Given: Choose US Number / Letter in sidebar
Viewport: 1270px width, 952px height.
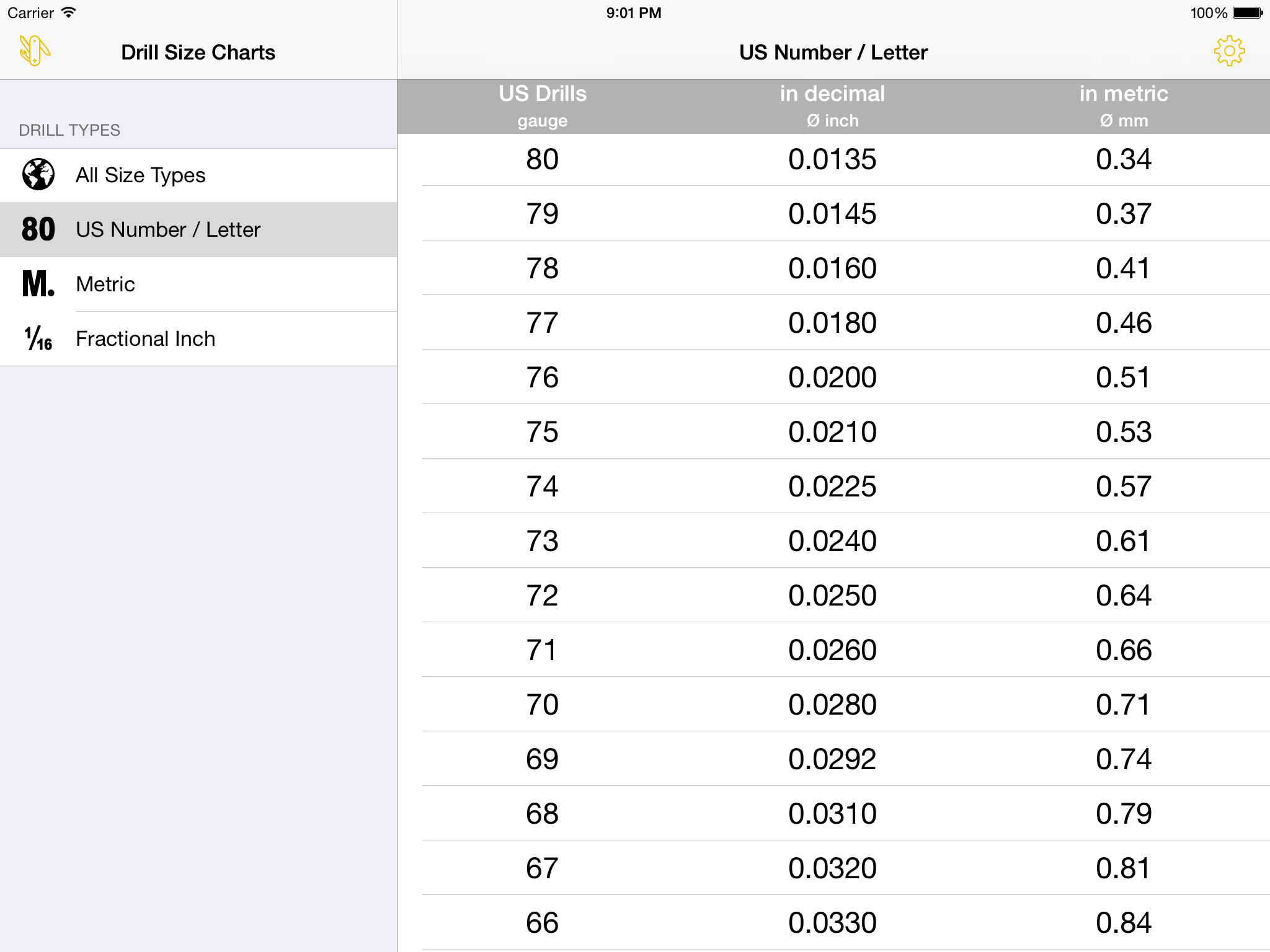Looking at the screenshot, I should 198,230.
